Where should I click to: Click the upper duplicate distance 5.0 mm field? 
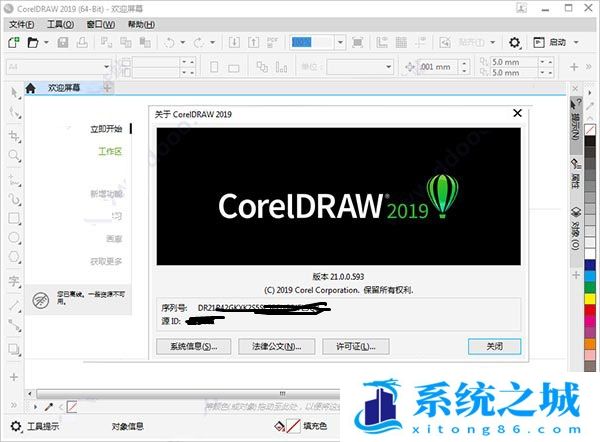(514, 62)
